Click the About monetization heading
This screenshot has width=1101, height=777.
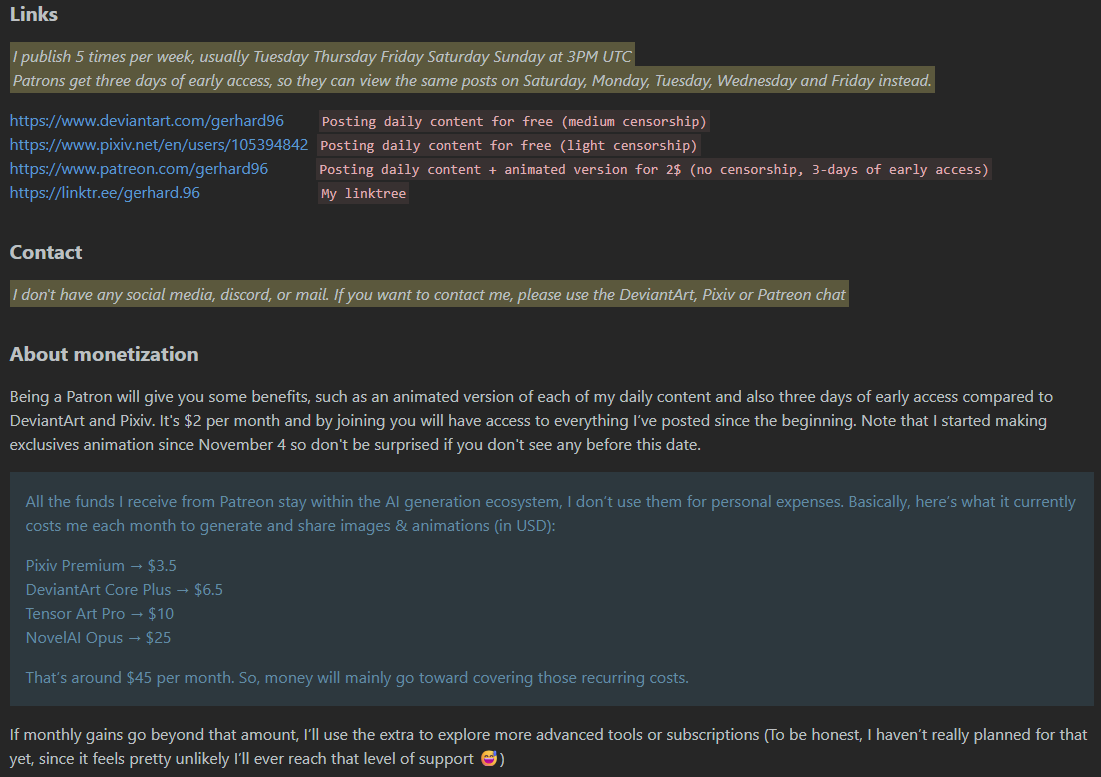point(104,354)
